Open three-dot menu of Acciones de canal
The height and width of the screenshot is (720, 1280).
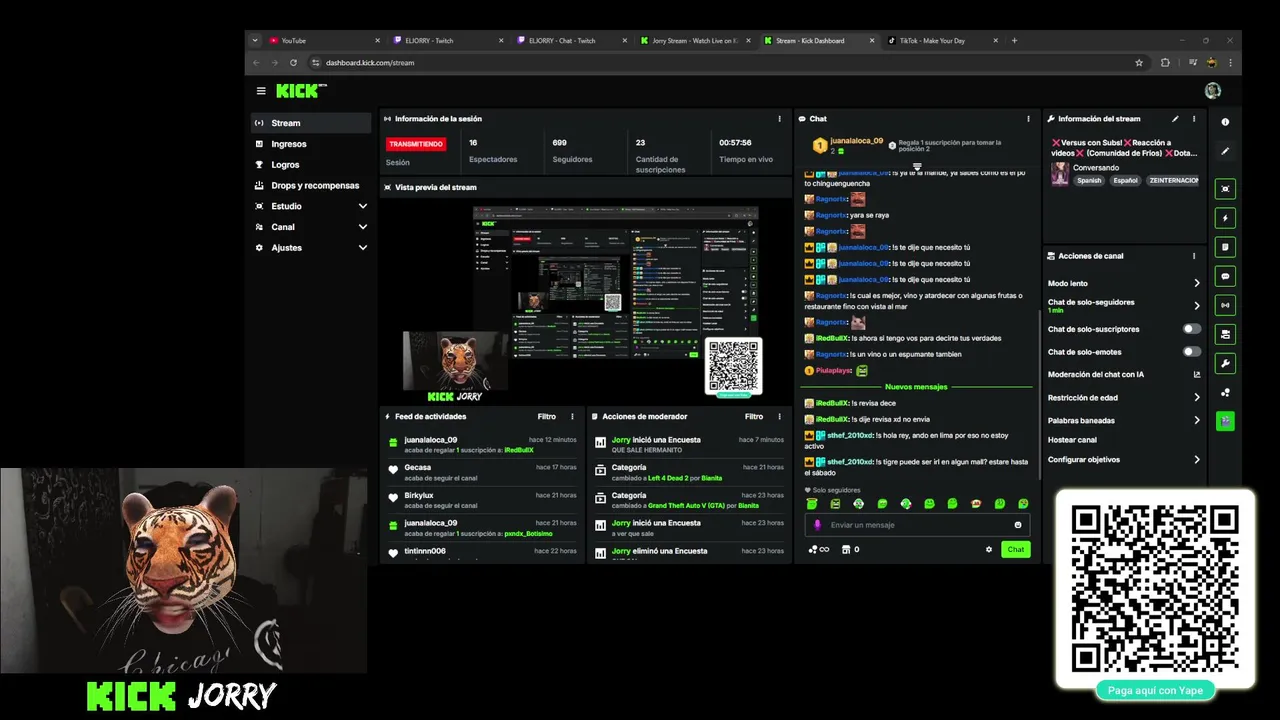[x=1193, y=256]
